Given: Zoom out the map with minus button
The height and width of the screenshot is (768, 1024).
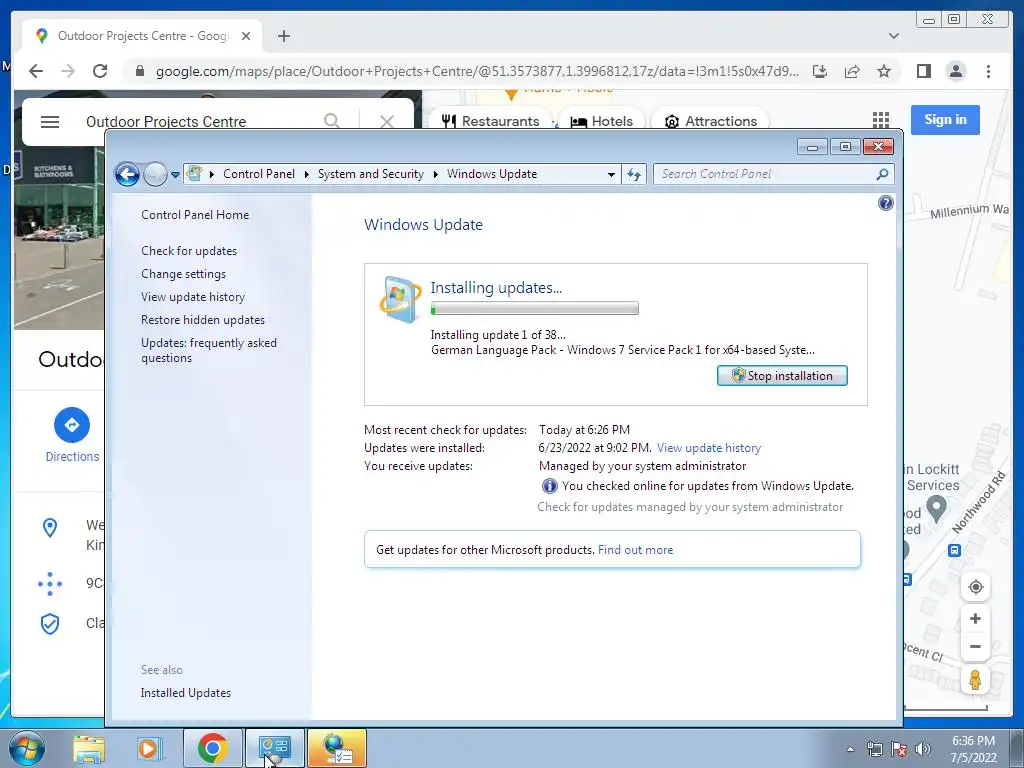Looking at the screenshot, I should pos(975,647).
